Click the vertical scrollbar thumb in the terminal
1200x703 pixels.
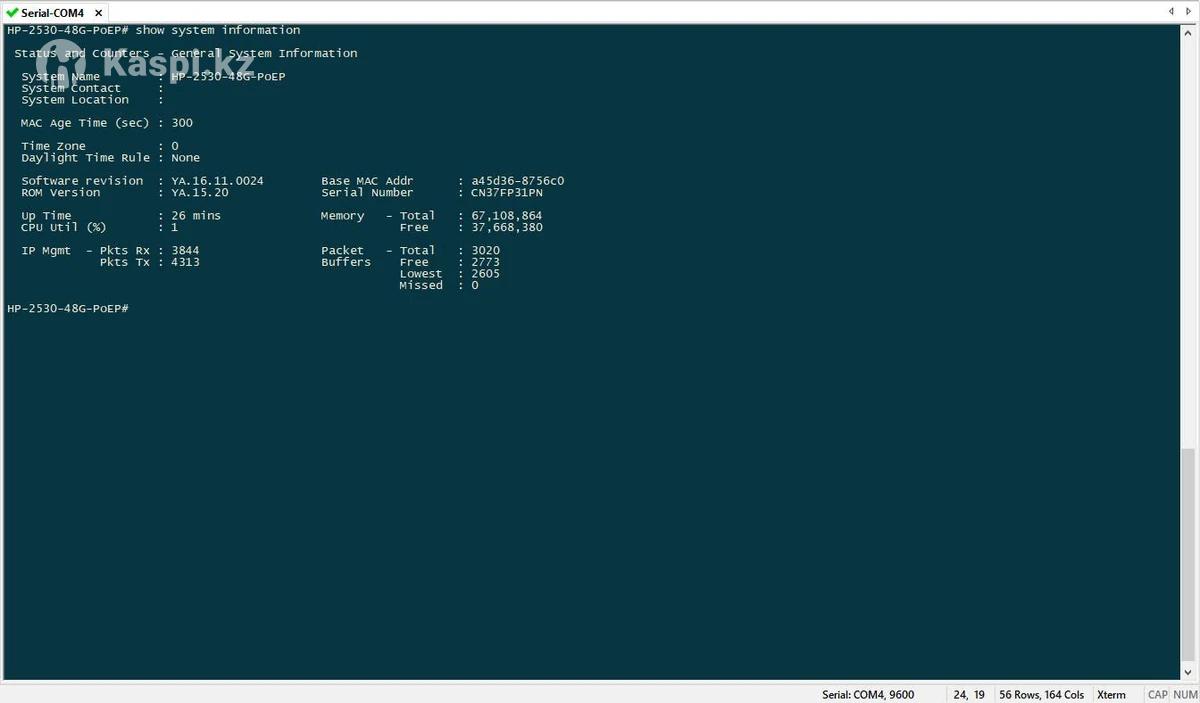pyautogui.click(x=1189, y=556)
